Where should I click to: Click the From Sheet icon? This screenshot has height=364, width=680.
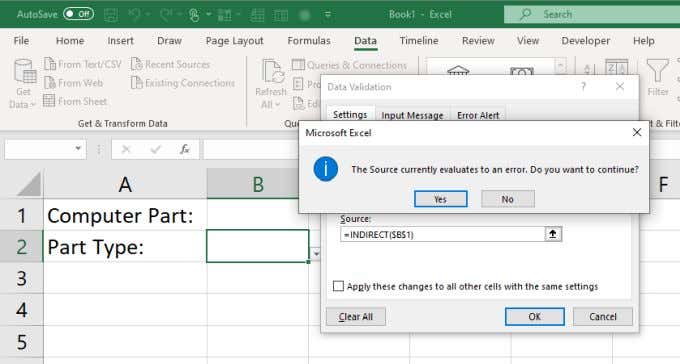(49, 101)
